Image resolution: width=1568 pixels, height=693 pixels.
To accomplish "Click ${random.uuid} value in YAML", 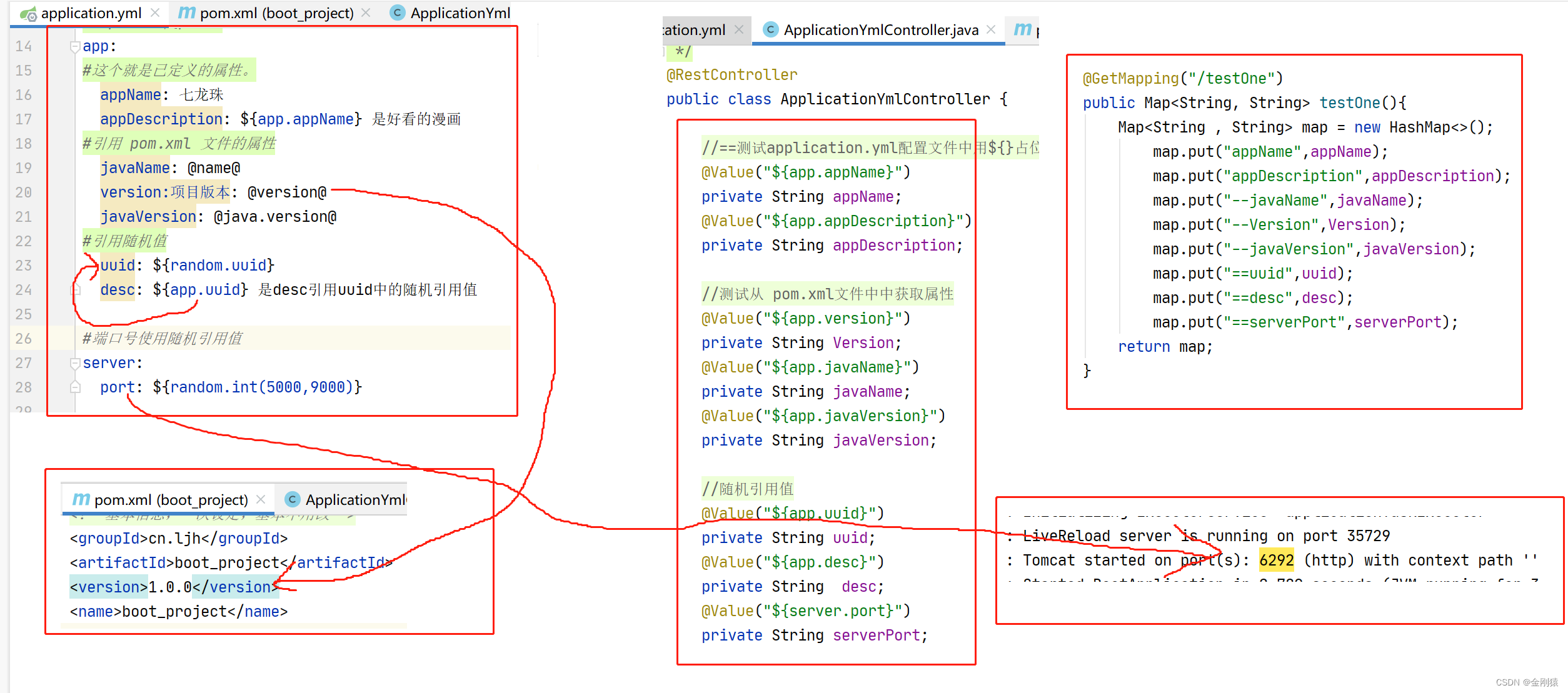I will point(214,266).
